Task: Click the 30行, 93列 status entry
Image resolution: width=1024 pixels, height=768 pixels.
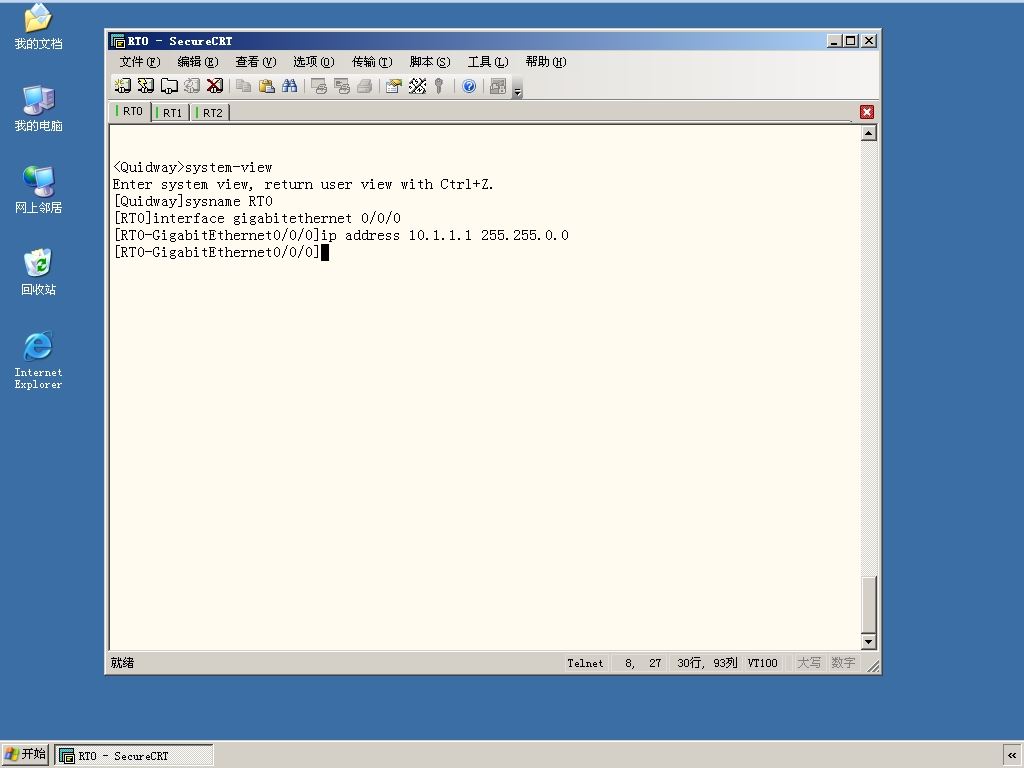Action: pyautogui.click(x=707, y=663)
